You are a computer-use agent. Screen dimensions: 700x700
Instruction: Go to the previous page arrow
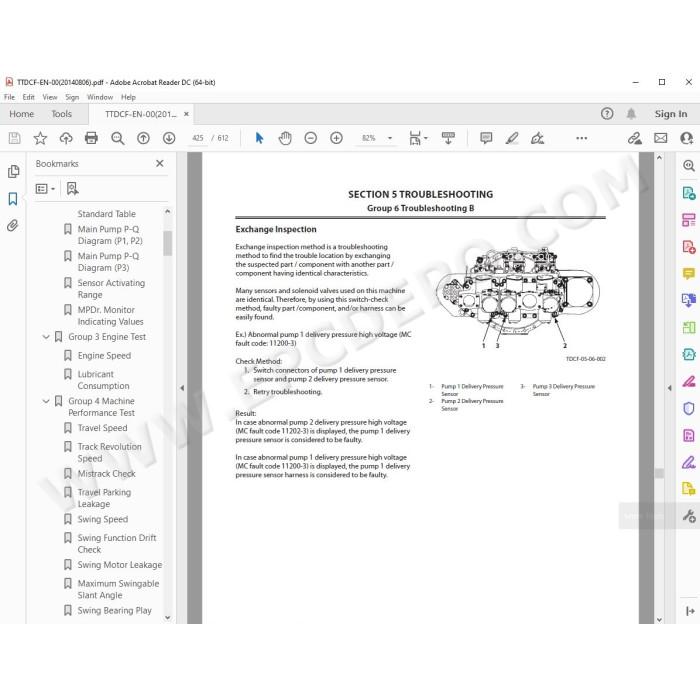[x=143, y=138]
